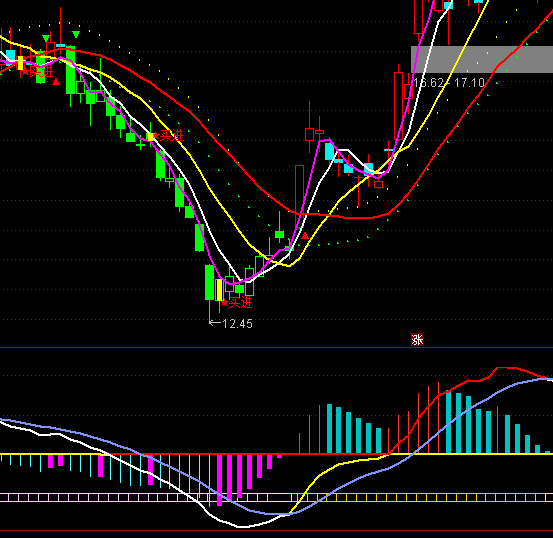Click the leftmost green down-triangle marker
The image size is (553, 538).
(46, 38)
